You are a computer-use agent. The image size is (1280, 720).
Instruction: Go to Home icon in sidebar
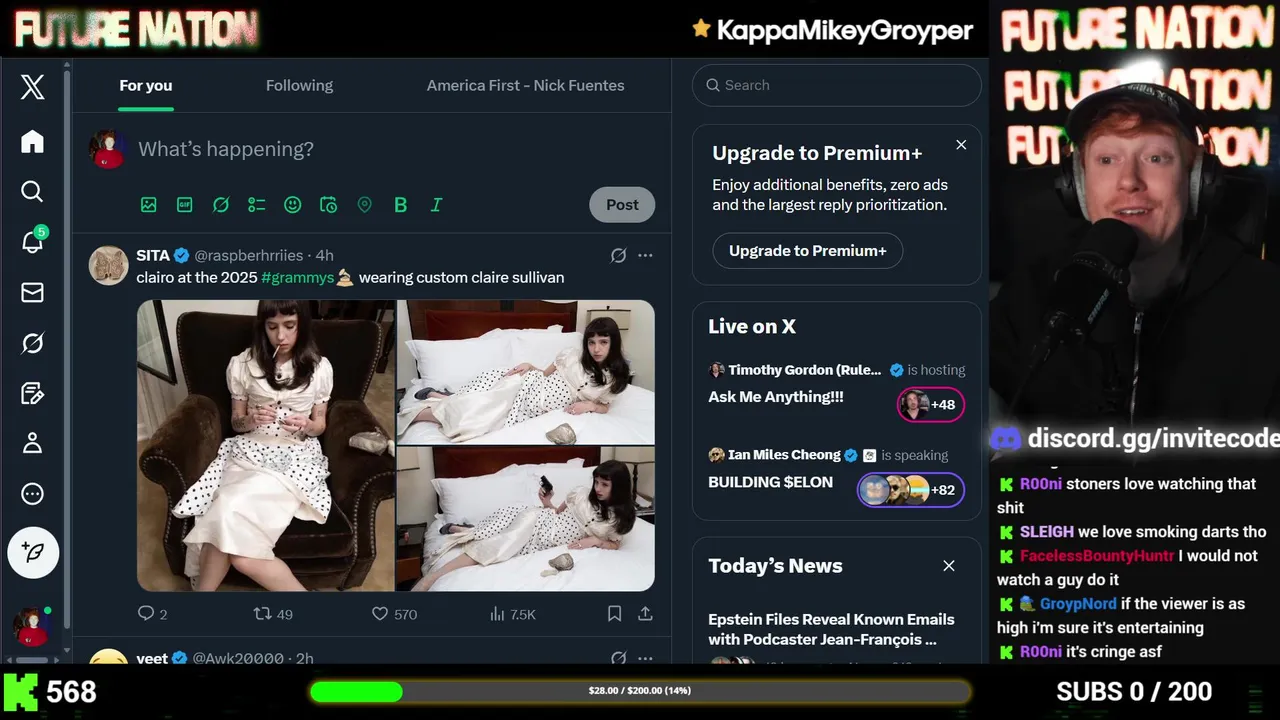(32, 141)
